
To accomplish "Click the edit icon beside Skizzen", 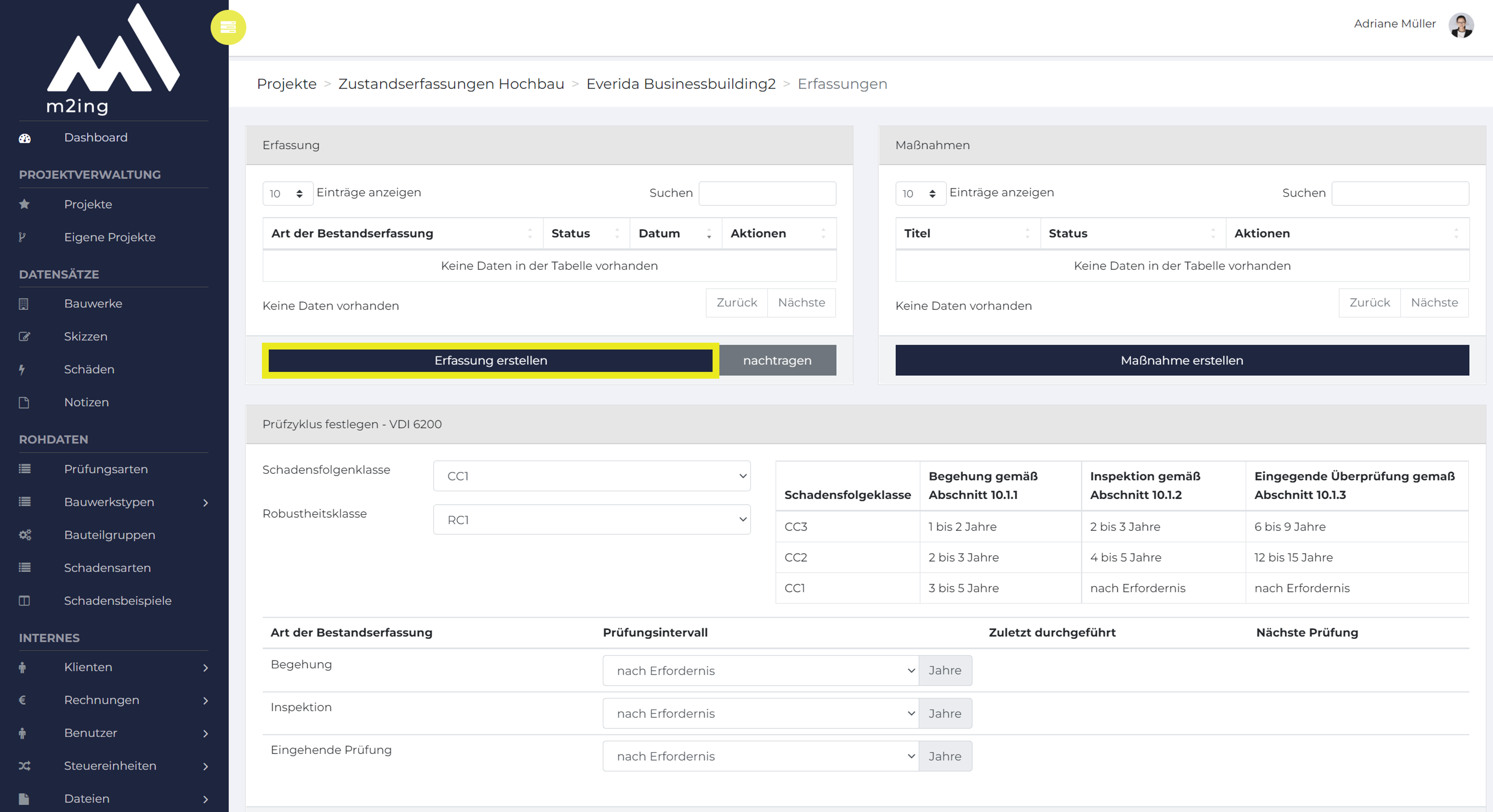I will pyautogui.click(x=24, y=337).
